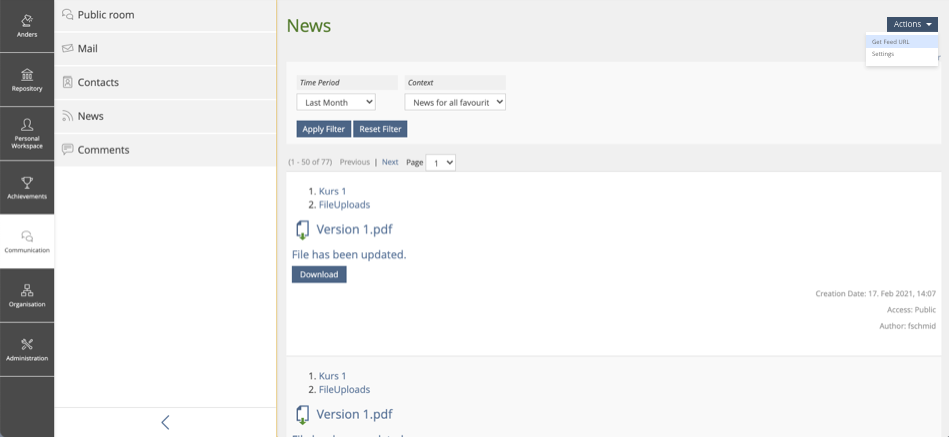Click the News feed icon in the menu
This screenshot has height=438, width=949.
coord(68,116)
